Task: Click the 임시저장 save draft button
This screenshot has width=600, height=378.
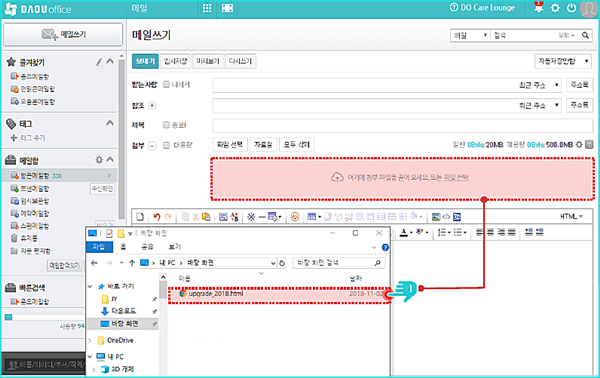Action: 176,61
